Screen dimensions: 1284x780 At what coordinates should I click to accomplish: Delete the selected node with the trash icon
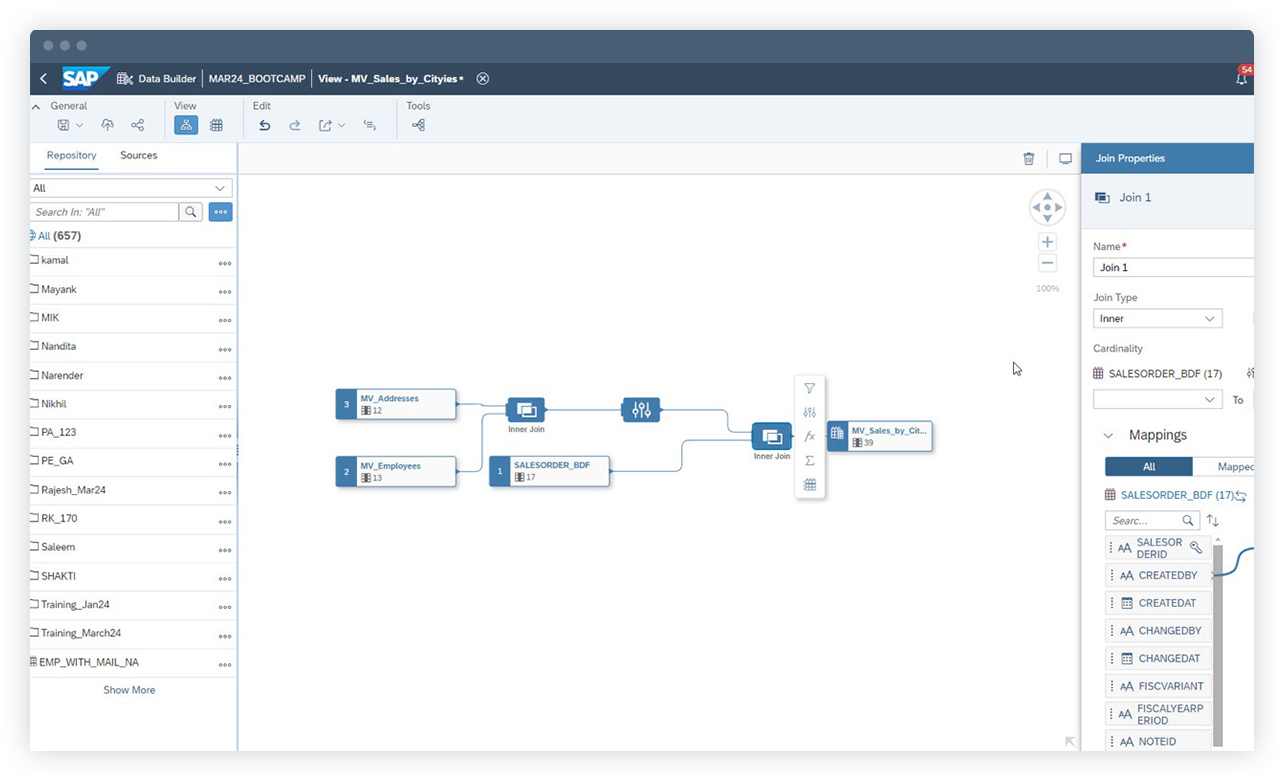1029,158
